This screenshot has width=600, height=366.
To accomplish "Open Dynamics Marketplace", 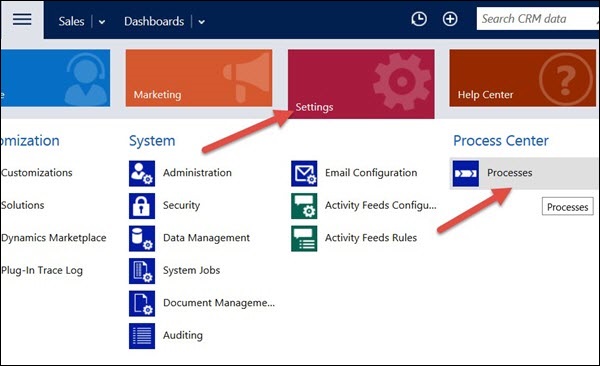I will [54, 238].
